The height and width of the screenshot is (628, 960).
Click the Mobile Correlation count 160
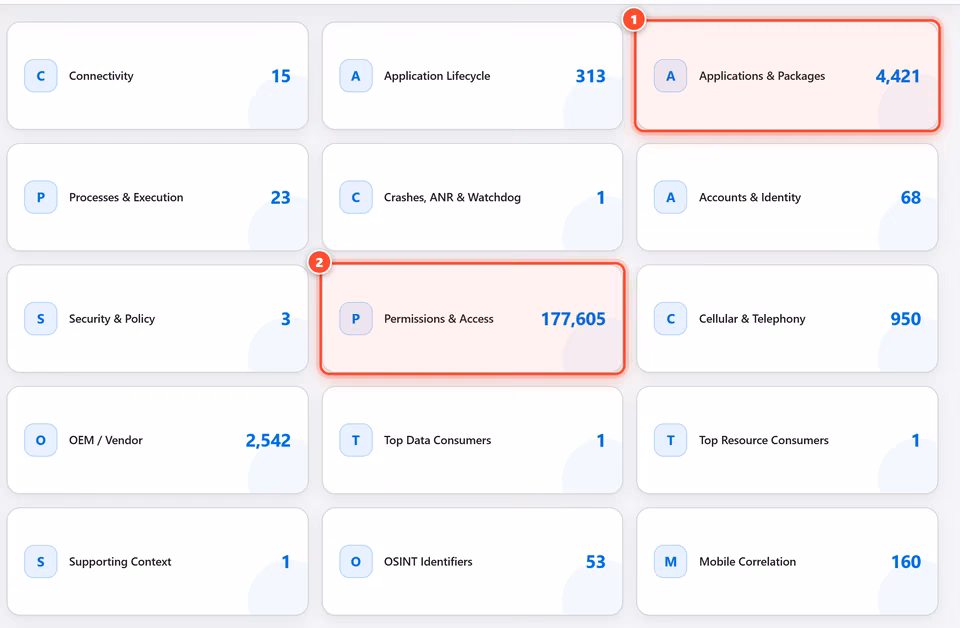coord(906,561)
